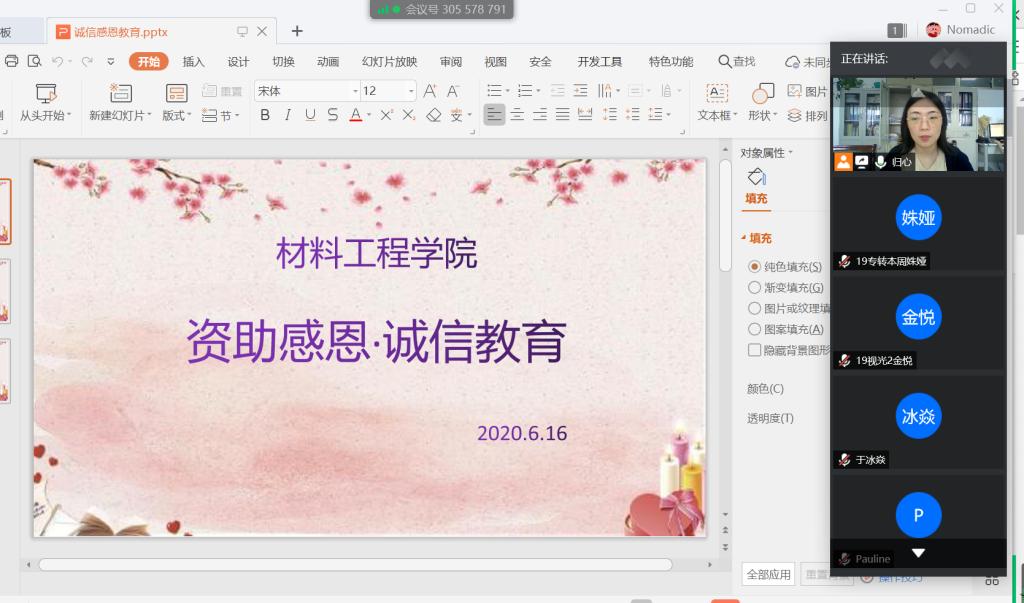Click the increase font size icon
1024x603 pixels.
(x=430, y=91)
